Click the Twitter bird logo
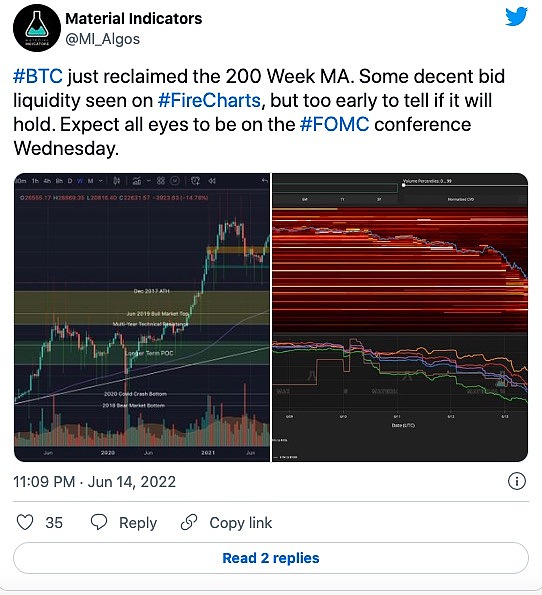Image resolution: width=542 pixels, height=595 pixels. pyautogui.click(x=517, y=16)
